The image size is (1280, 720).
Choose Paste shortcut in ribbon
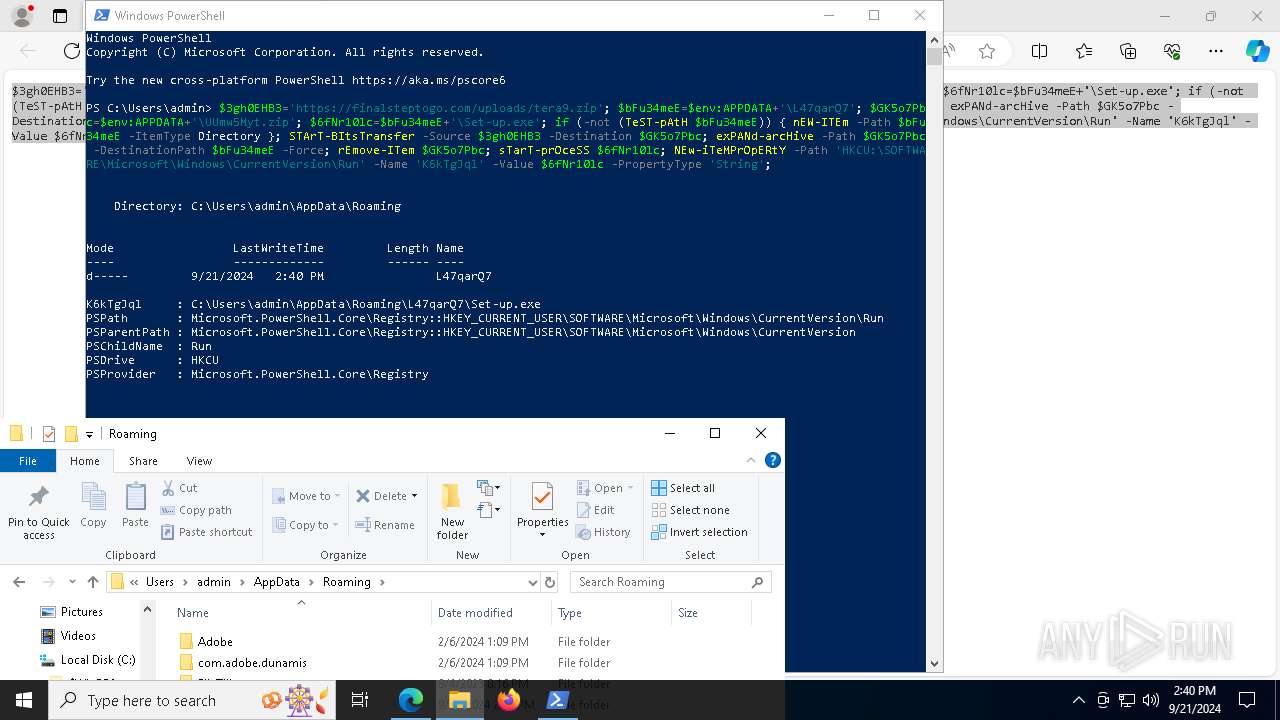206,532
